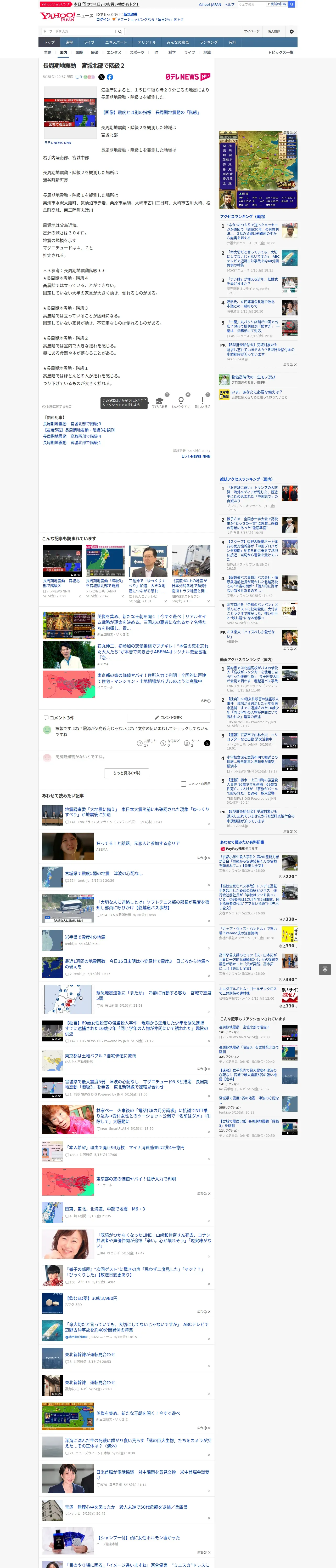Open 日テレNEWS NNN source link below update time
The image size is (336, 1568).
[196, 457]
